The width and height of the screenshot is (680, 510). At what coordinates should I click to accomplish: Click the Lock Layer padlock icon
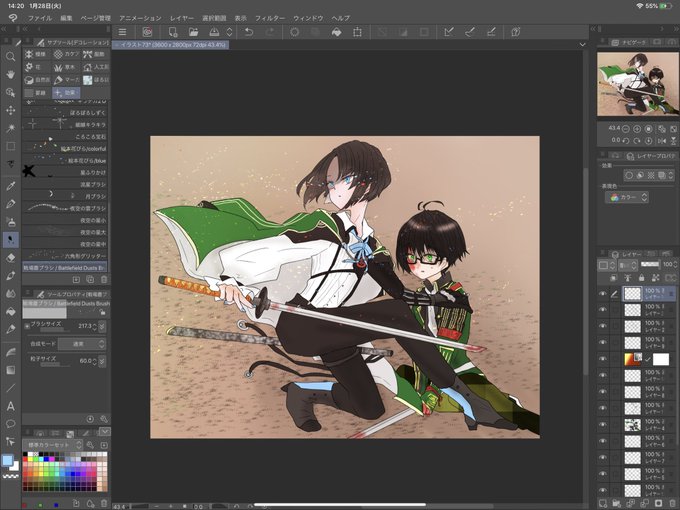[641, 278]
